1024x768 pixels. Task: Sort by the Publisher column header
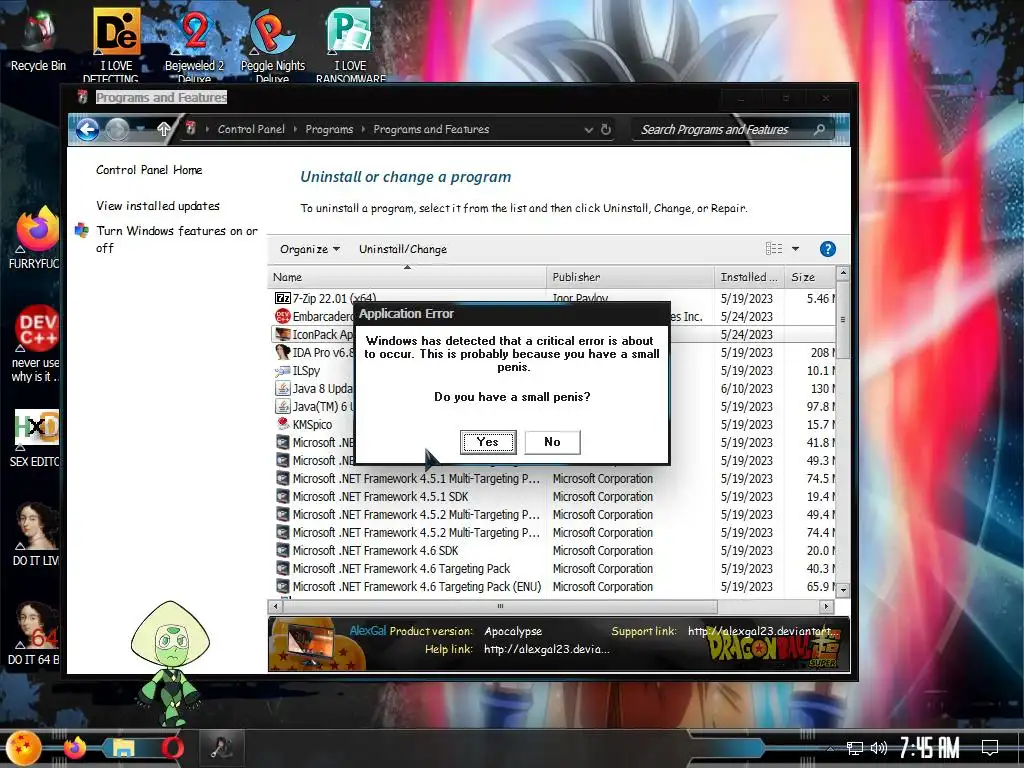click(x=630, y=277)
